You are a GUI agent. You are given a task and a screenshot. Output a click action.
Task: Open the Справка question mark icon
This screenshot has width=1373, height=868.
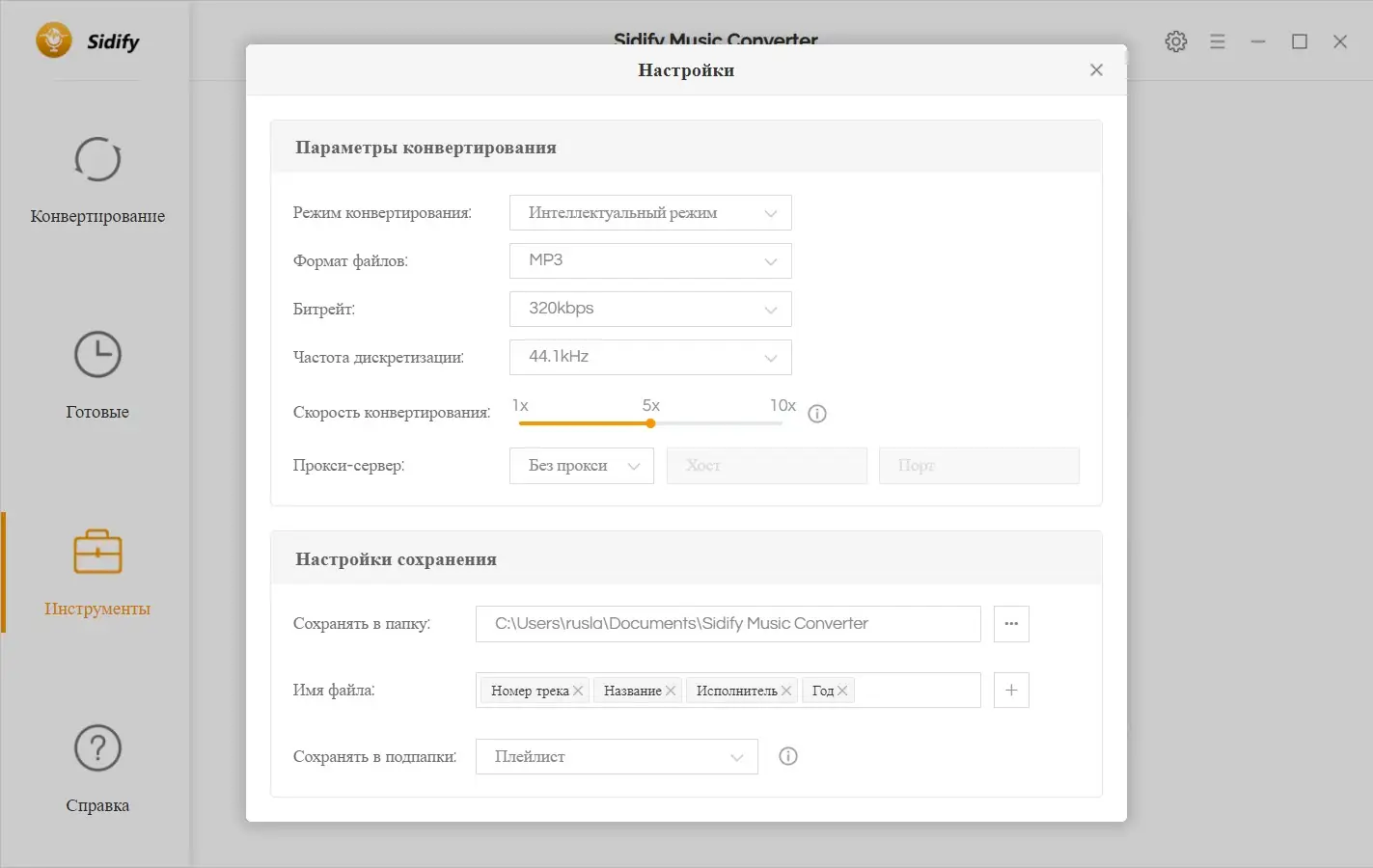tap(97, 748)
